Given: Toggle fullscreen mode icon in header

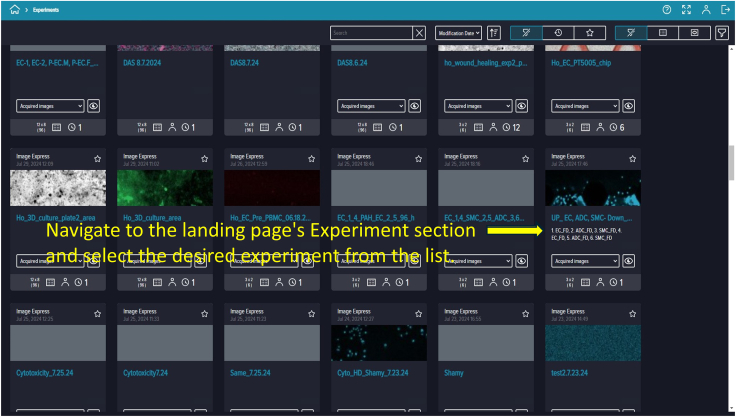Looking at the screenshot, I should click(686, 9).
